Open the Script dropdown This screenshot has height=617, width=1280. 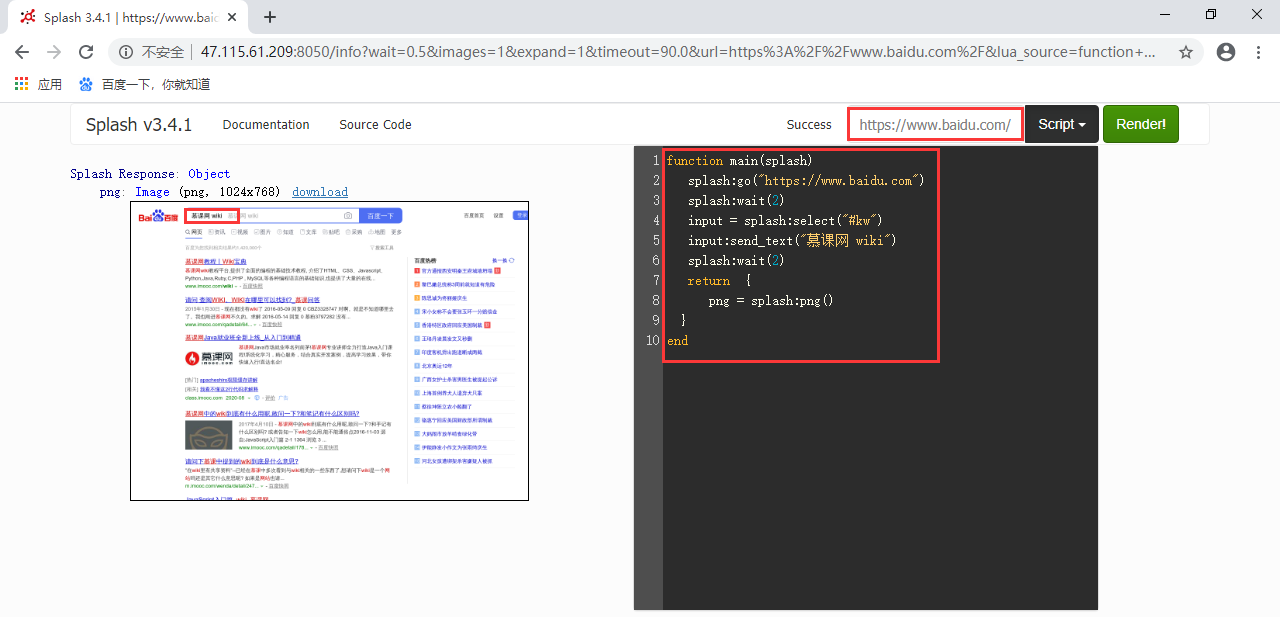1062,125
